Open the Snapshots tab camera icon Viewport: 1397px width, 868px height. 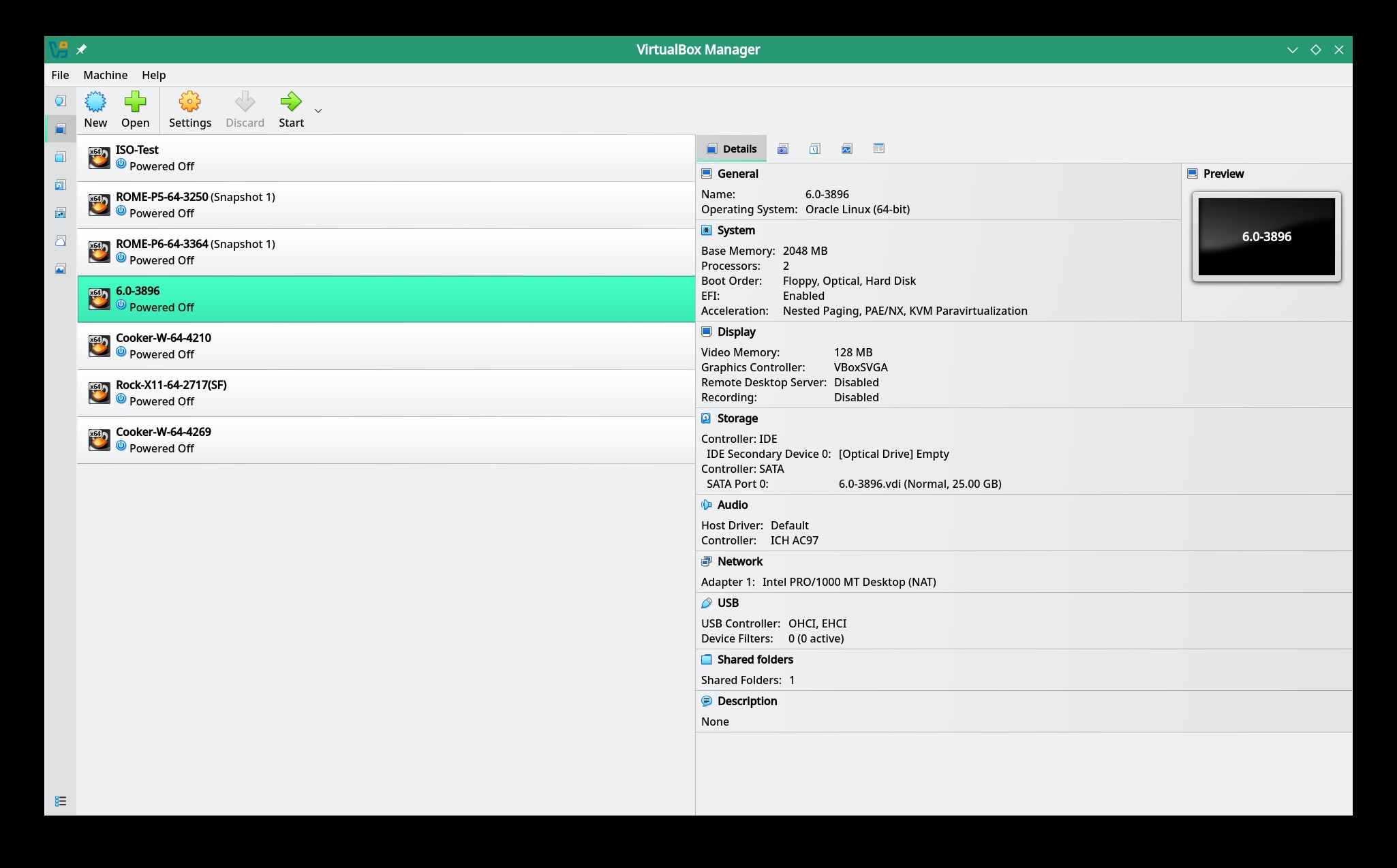[x=782, y=149]
